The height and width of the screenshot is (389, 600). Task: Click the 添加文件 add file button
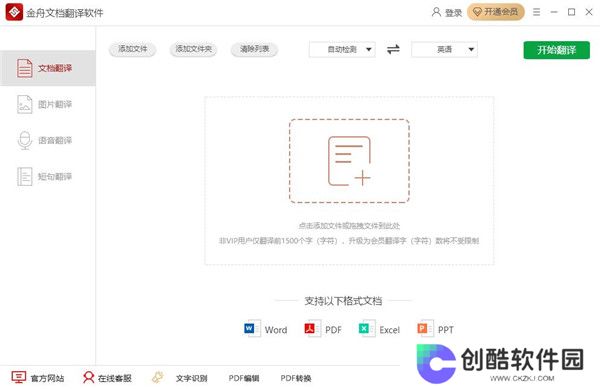click(132, 49)
